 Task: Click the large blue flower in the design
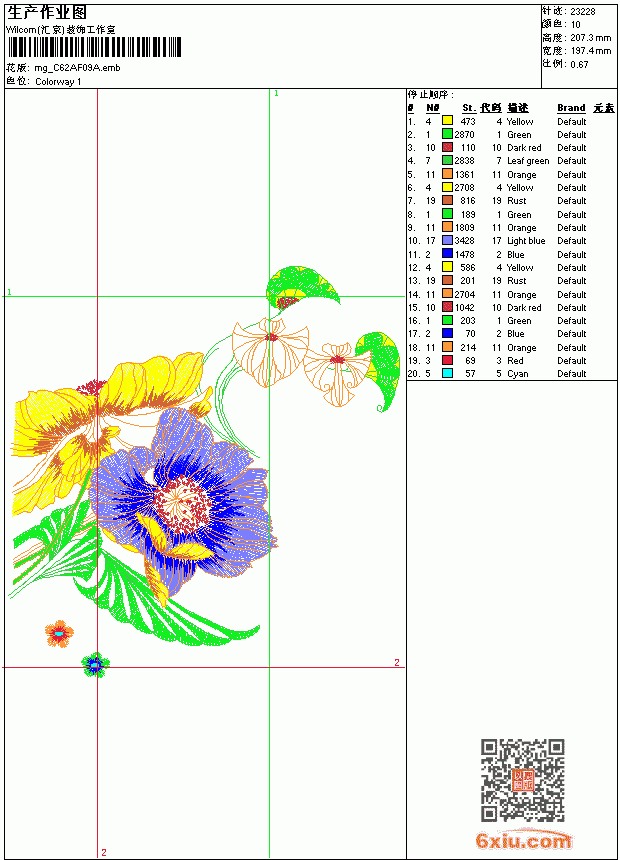[x=184, y=502]
